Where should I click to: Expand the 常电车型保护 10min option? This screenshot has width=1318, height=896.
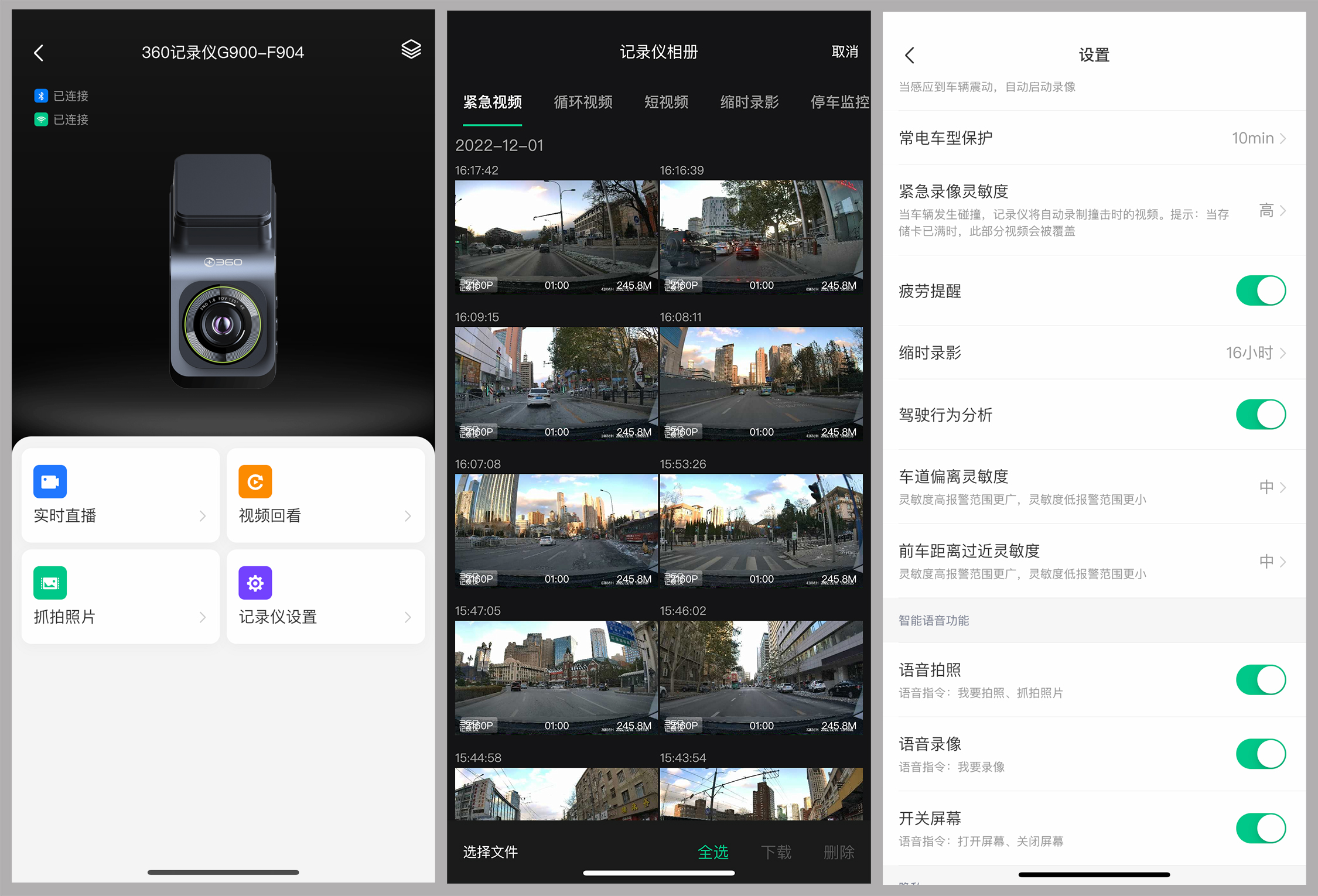pos(1258,138)
